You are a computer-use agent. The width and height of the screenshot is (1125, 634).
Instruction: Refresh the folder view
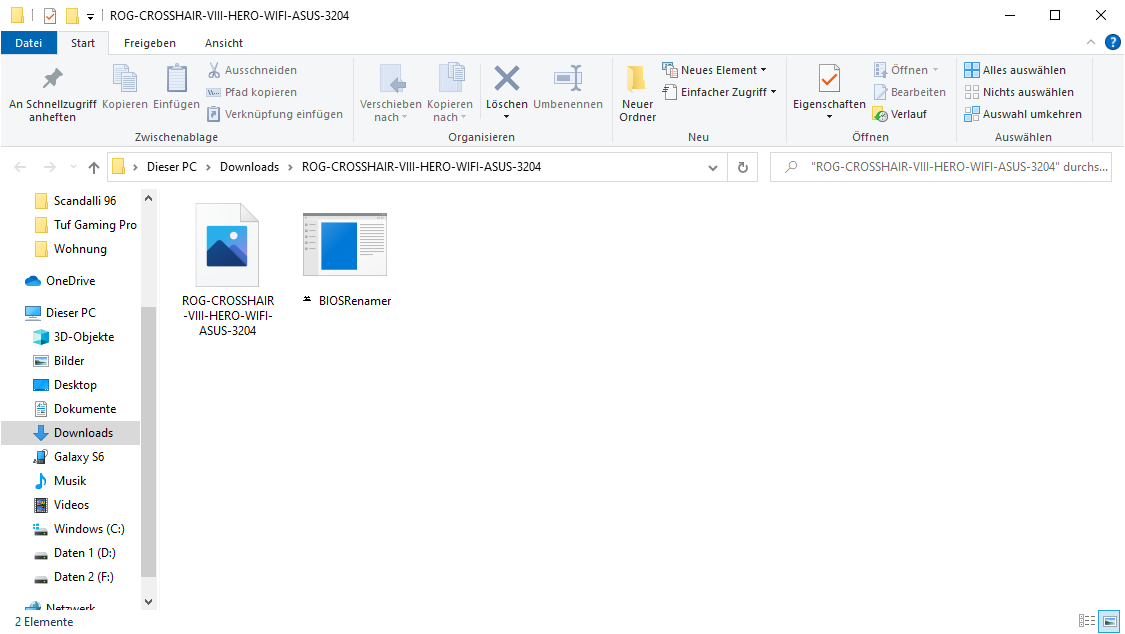point(743,167)
